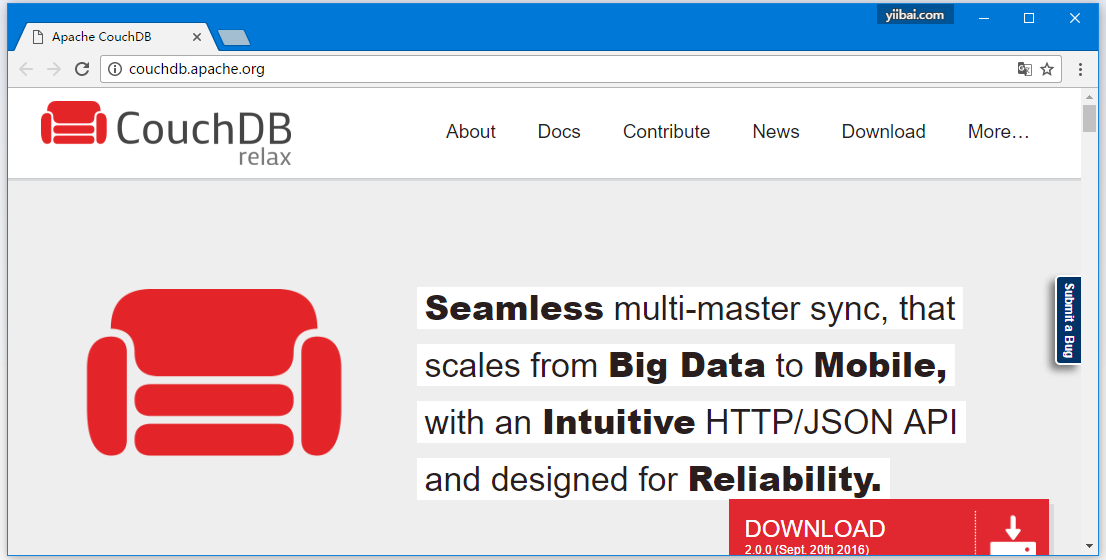Click the site information icon in address bar

tap(115, 70)
